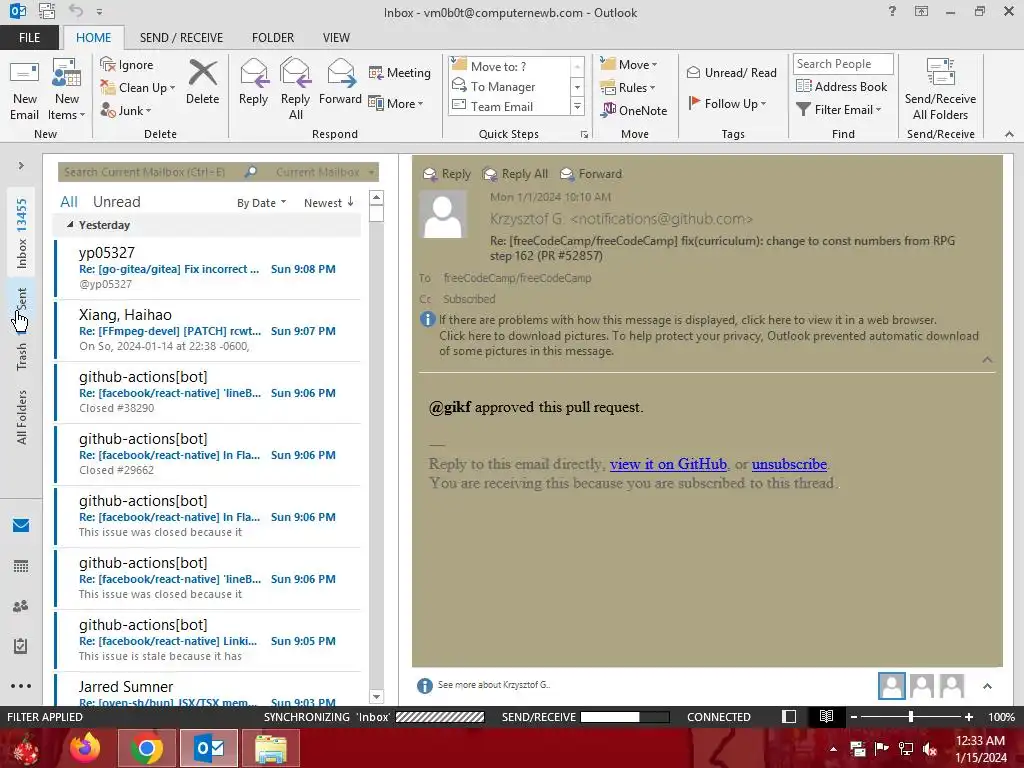Collapse the ribbon arrow
The height and width of the screenshot is (768, 1024).
(1009, 134)
